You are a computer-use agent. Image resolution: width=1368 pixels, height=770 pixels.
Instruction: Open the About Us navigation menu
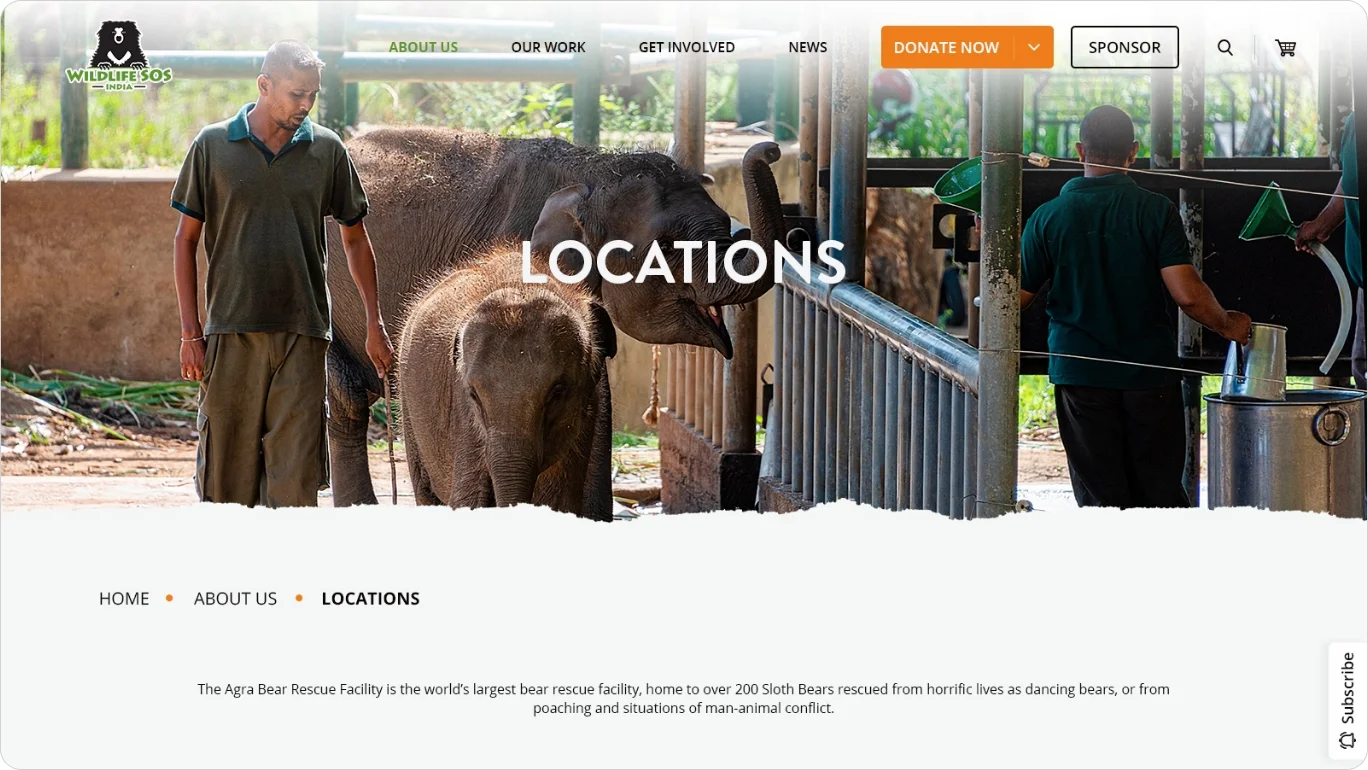pos(423,47)
